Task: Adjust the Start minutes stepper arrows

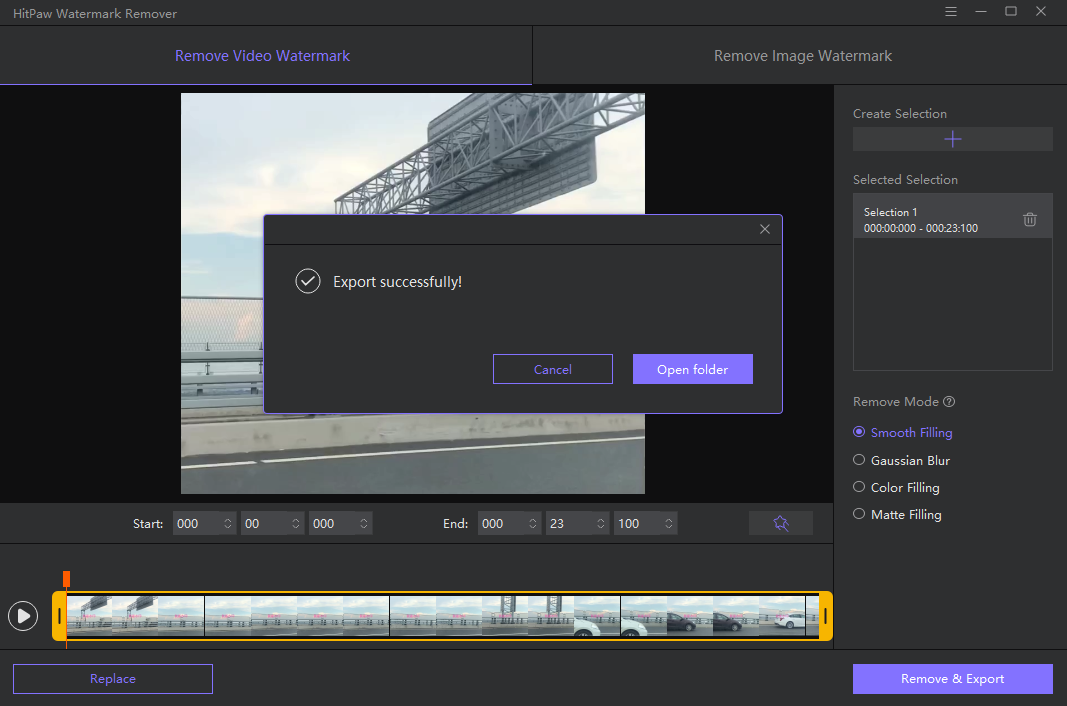Action: pos(296,523)
